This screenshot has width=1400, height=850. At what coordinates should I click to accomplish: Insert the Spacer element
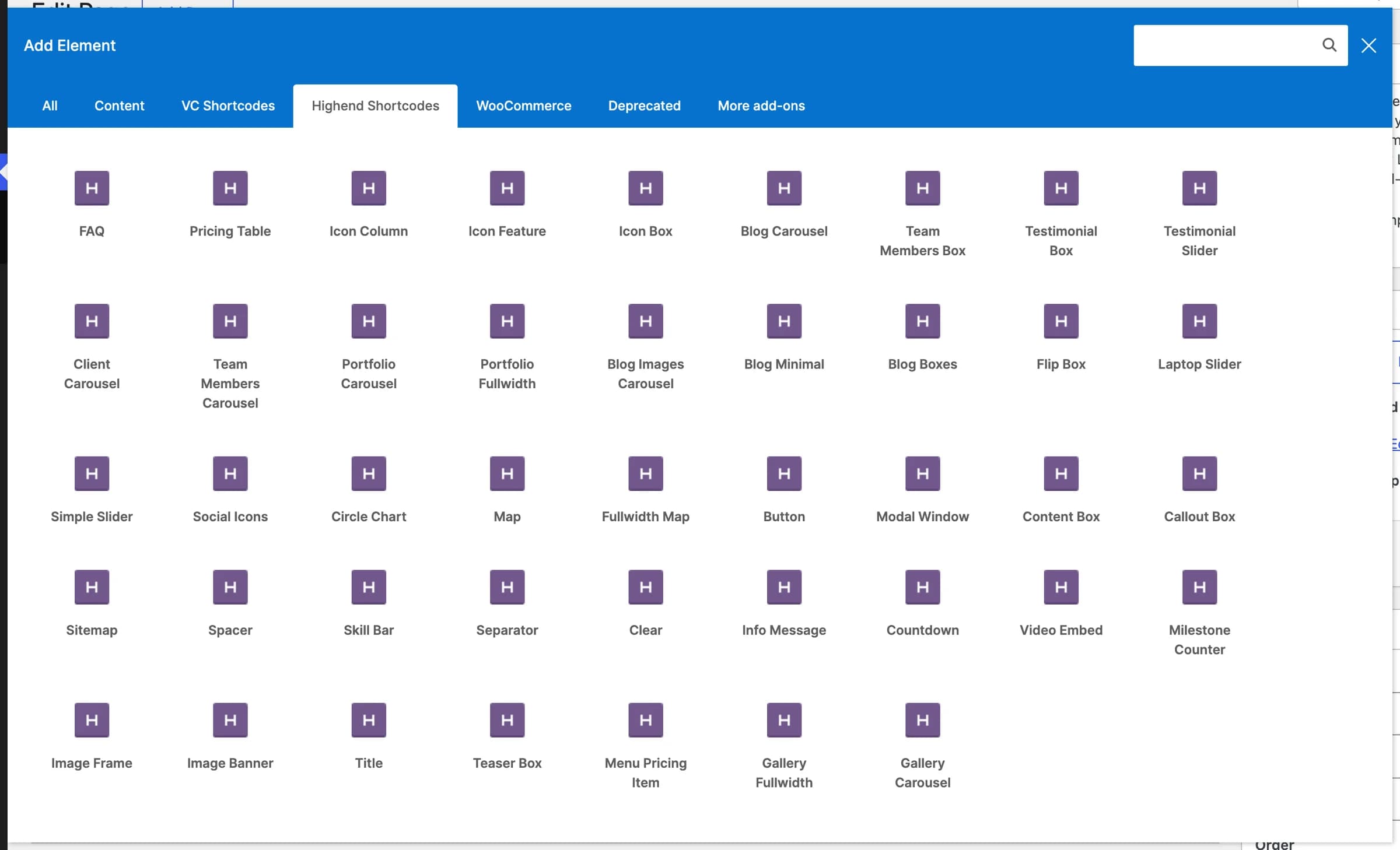(230, 603)
